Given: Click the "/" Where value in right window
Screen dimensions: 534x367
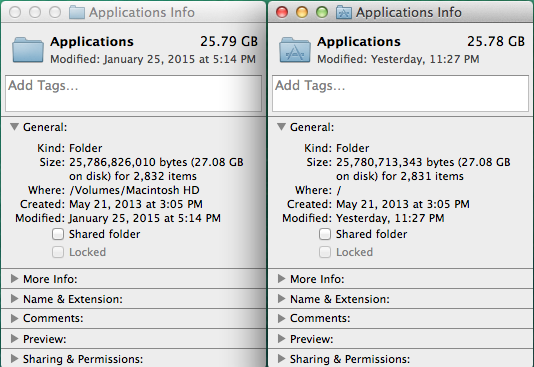Looking at the screenshot, I should (339, 190).
